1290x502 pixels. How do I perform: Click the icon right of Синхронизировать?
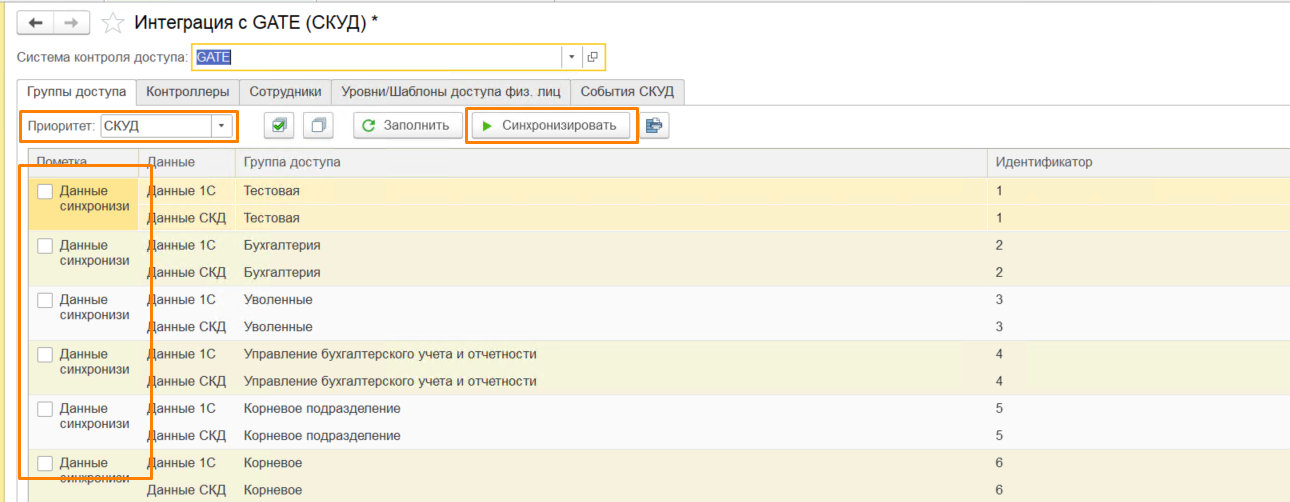coord(654,126)
